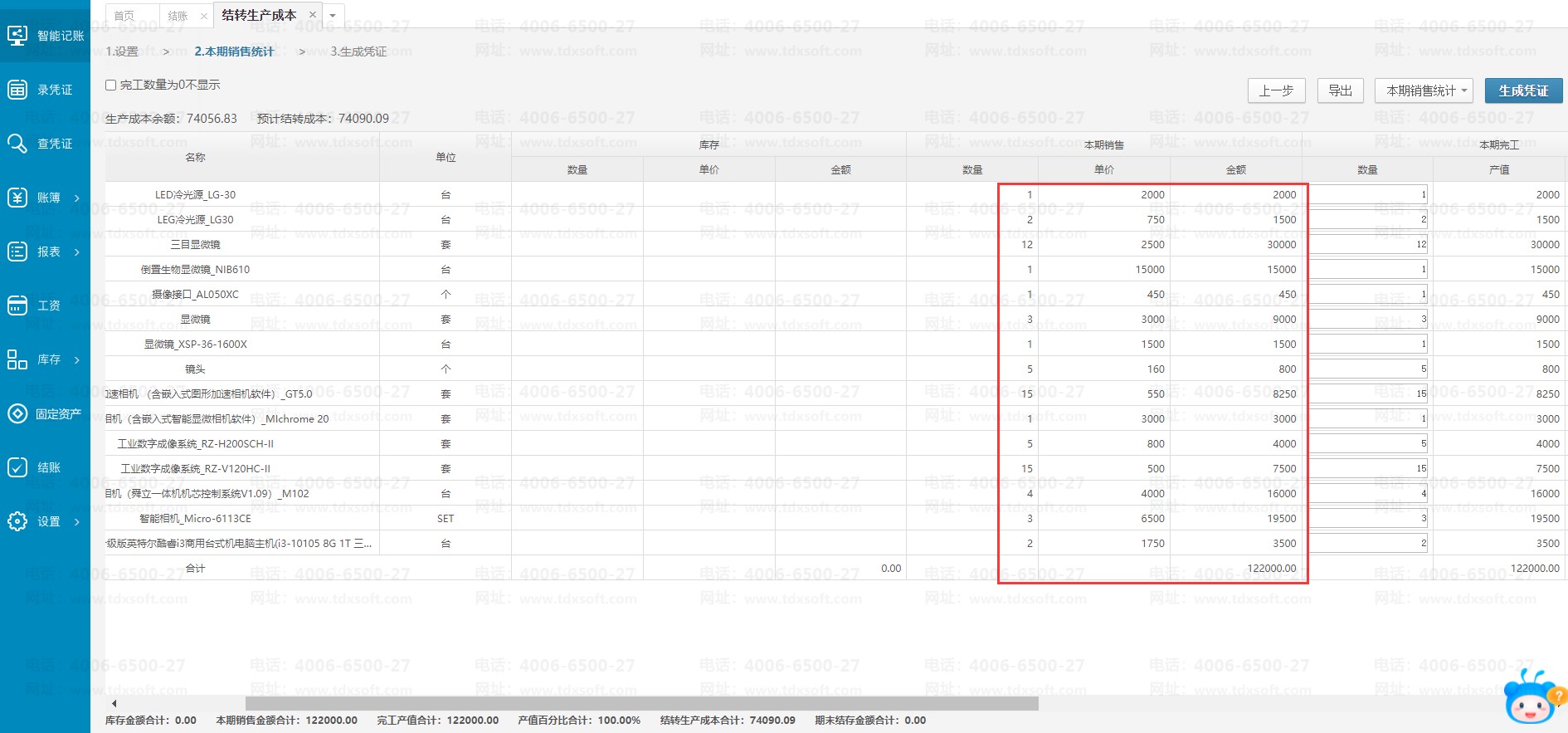The image size is (1568, 733).
Task: Click the 结账 checkmark icon in sidebar
Action: point(17,467)
